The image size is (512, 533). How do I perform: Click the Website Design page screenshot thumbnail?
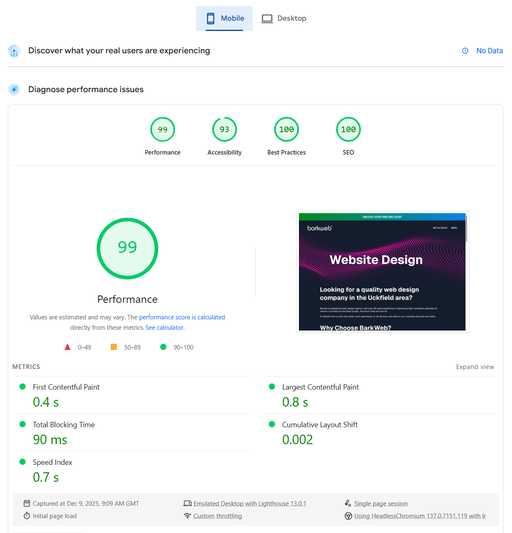coord(382,271)
